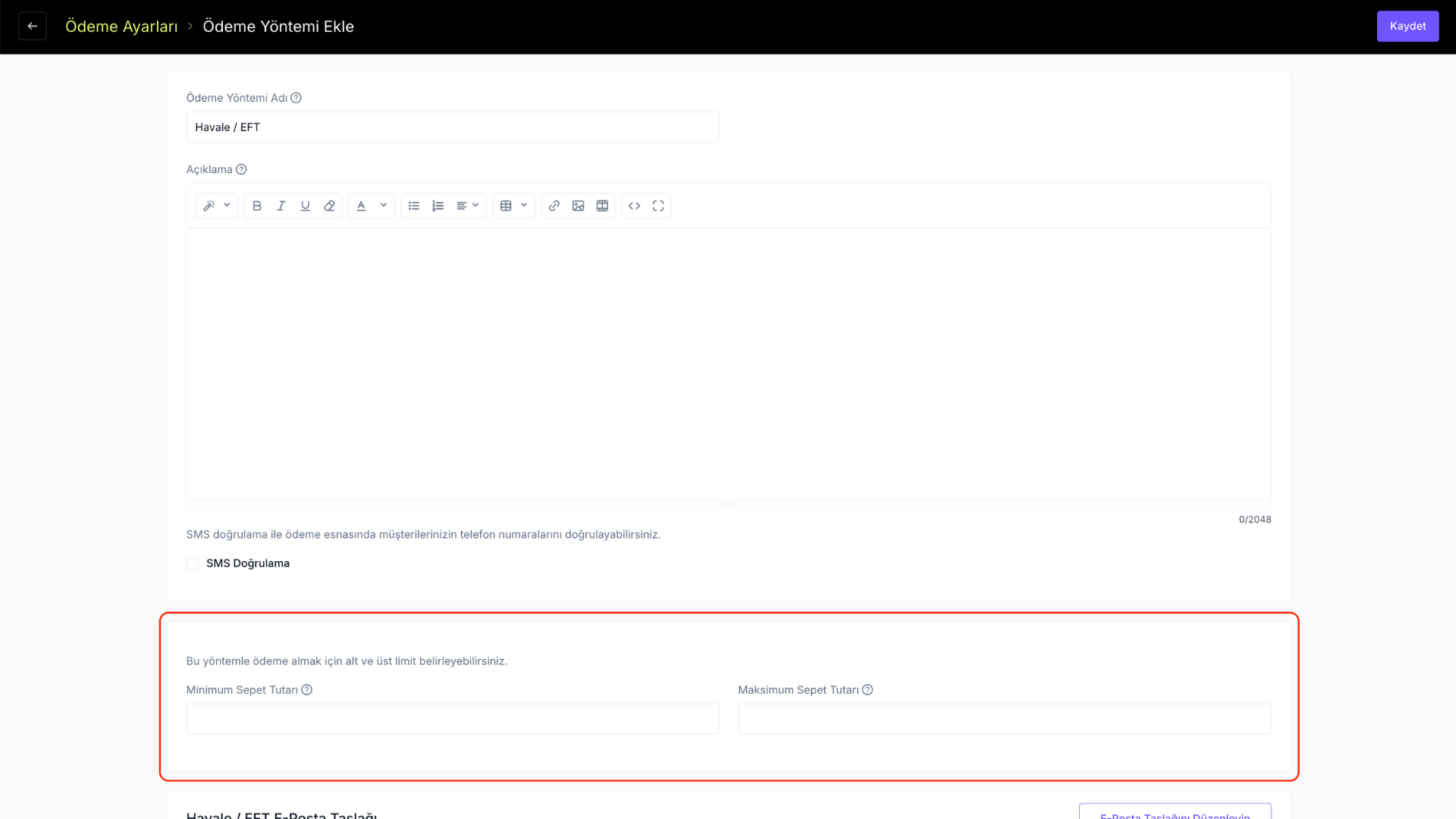Switch to code view
The width and height of the screenshot is (1456, 819).
635,206
